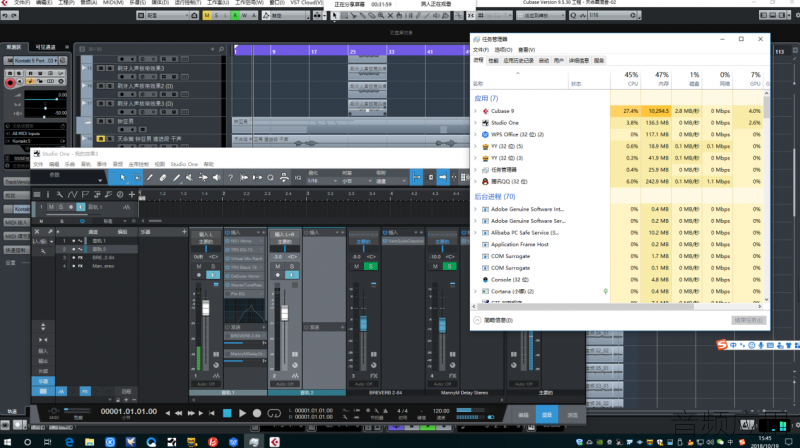This screenshot has height=448, width=800.
Task: Click the fader on mixer channel 1
Action: (x=206, y=308)
